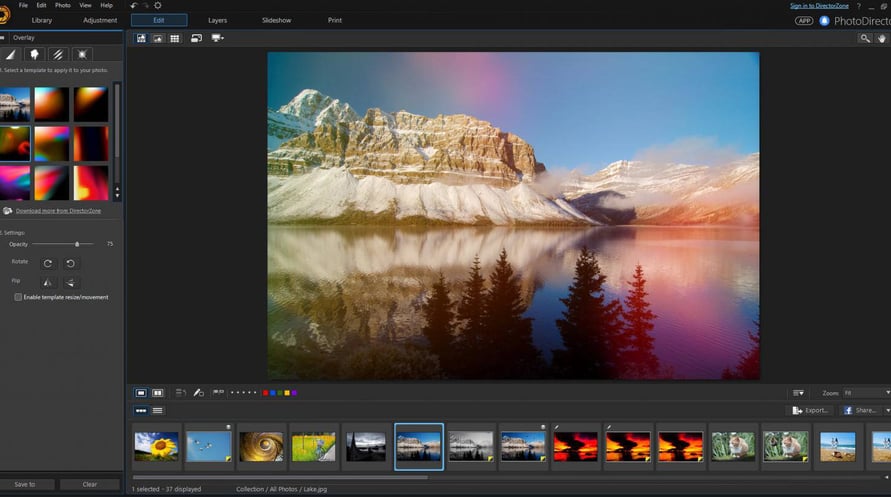Click the filmstrip horizontal scrollbar
This screenshot has width=891, height=497.
[280, 477]
